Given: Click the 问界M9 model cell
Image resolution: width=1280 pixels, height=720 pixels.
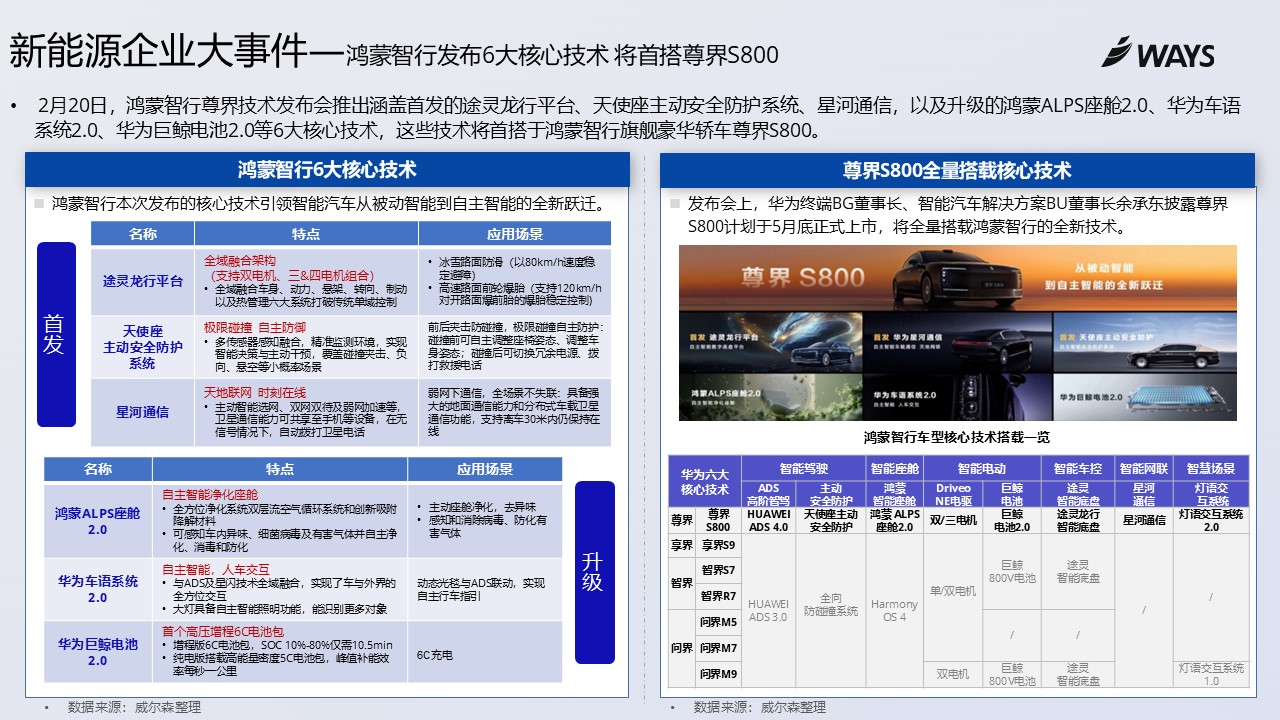Looking at the screenshot, I should click(718, 673).
